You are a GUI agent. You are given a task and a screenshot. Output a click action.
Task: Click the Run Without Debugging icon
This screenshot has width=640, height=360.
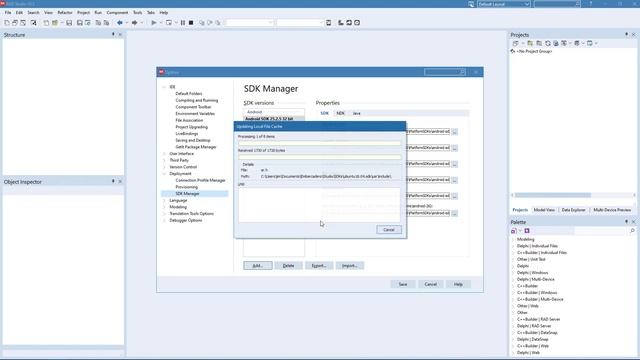[x=169, y=23]
